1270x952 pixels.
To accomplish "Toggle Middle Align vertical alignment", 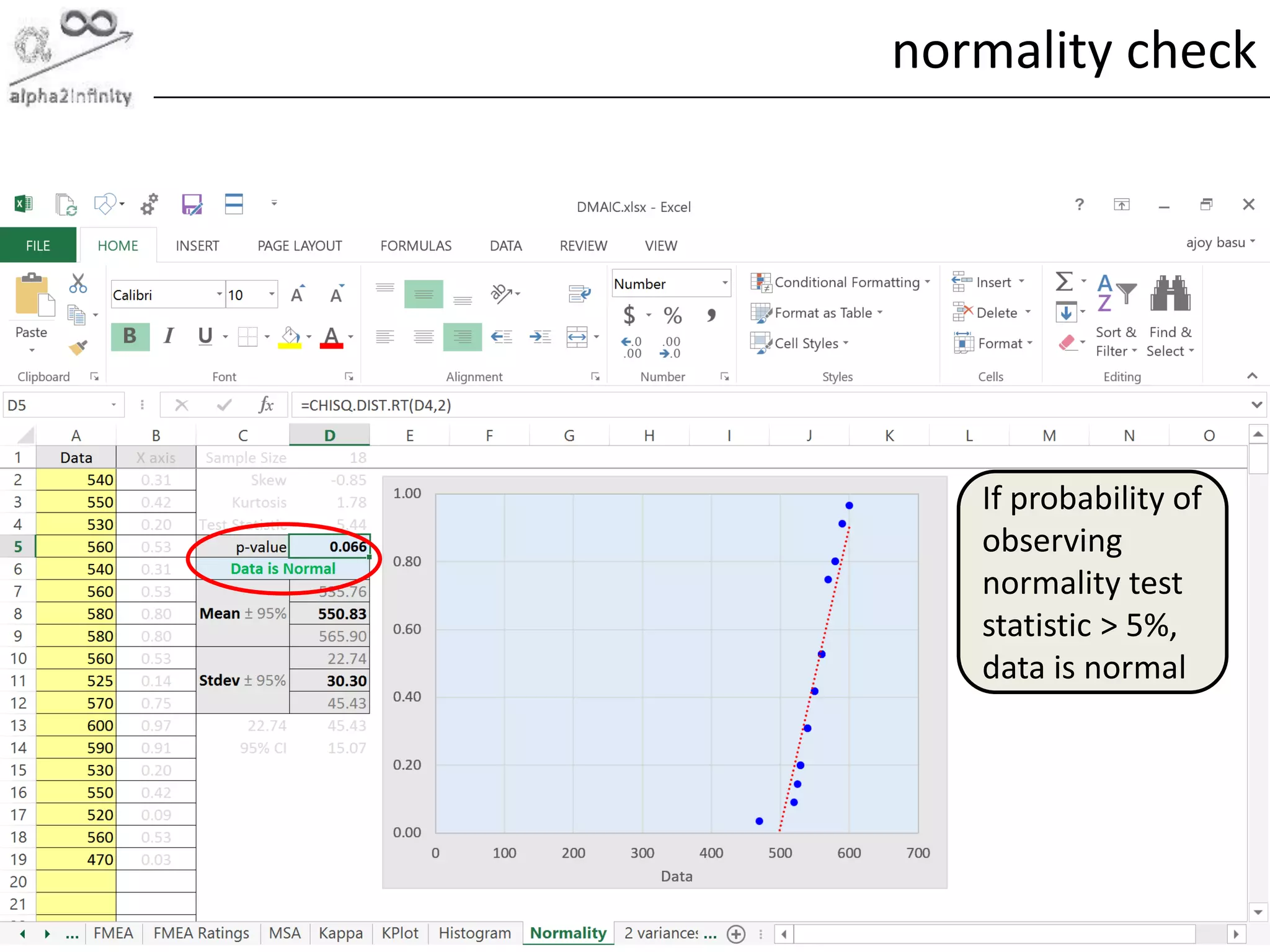I will click(424, 294).
